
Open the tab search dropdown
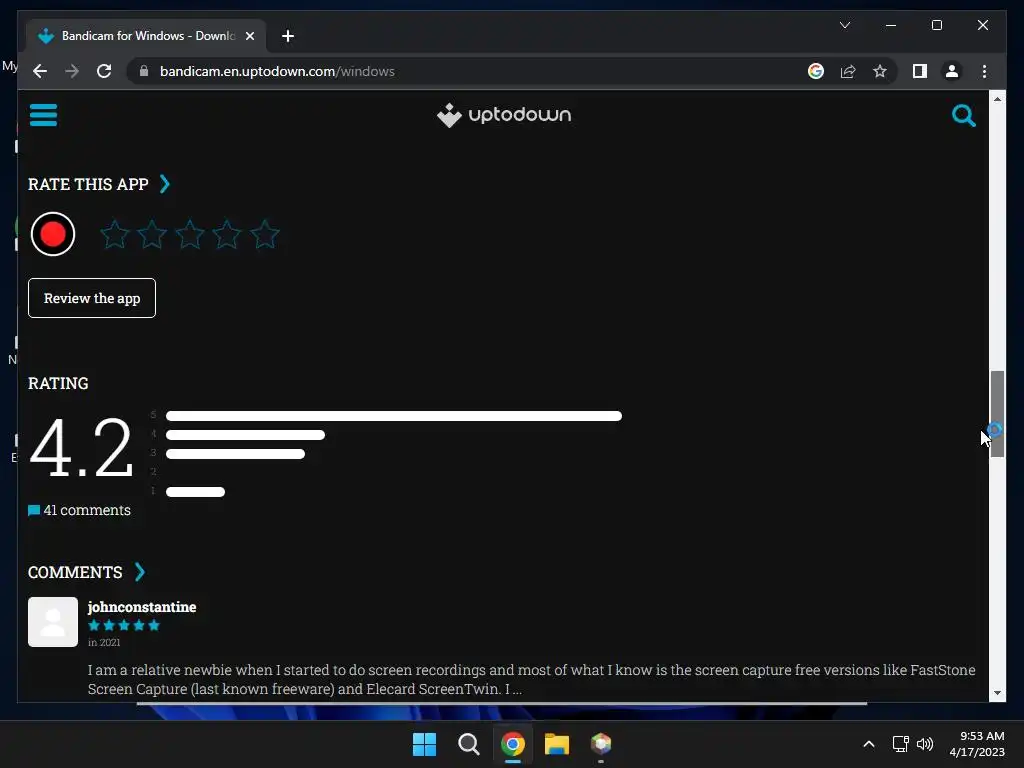[x=844, y=25]
